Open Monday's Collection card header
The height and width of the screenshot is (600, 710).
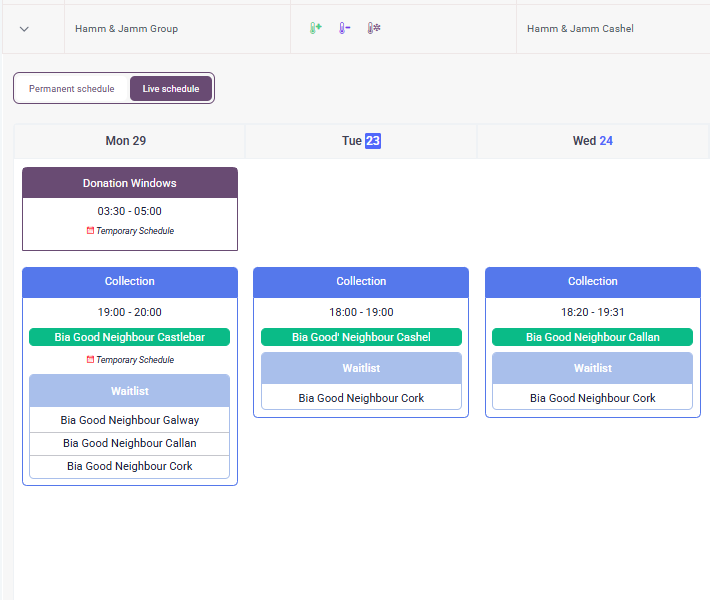pyautogui.click(x=130, y=281)
